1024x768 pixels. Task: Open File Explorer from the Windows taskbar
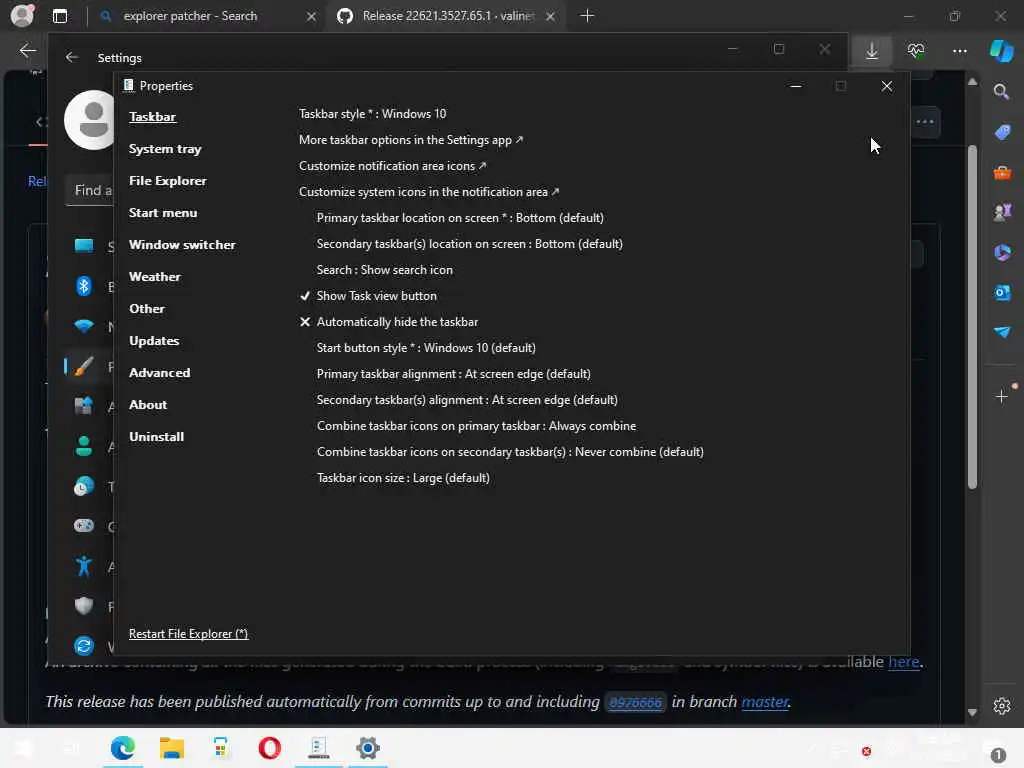pyautogui.click(x=172, y=748)
